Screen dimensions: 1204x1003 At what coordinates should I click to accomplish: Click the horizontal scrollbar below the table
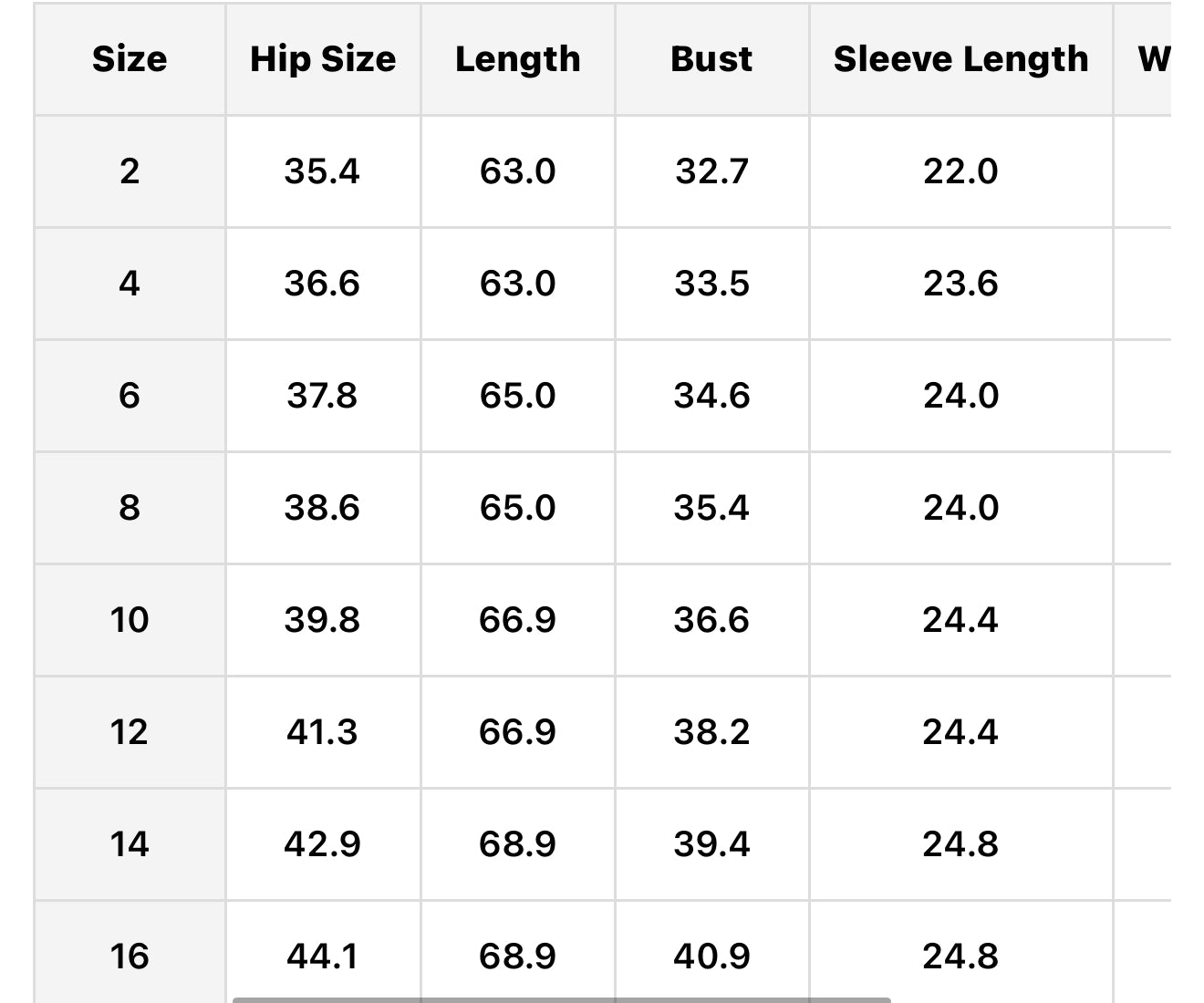561,999
